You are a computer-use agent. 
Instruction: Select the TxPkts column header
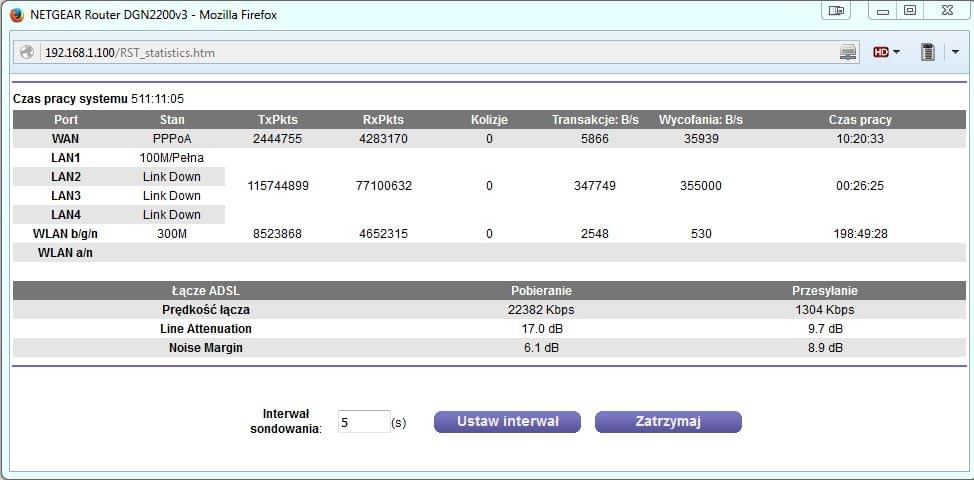[x=278, y=120]
